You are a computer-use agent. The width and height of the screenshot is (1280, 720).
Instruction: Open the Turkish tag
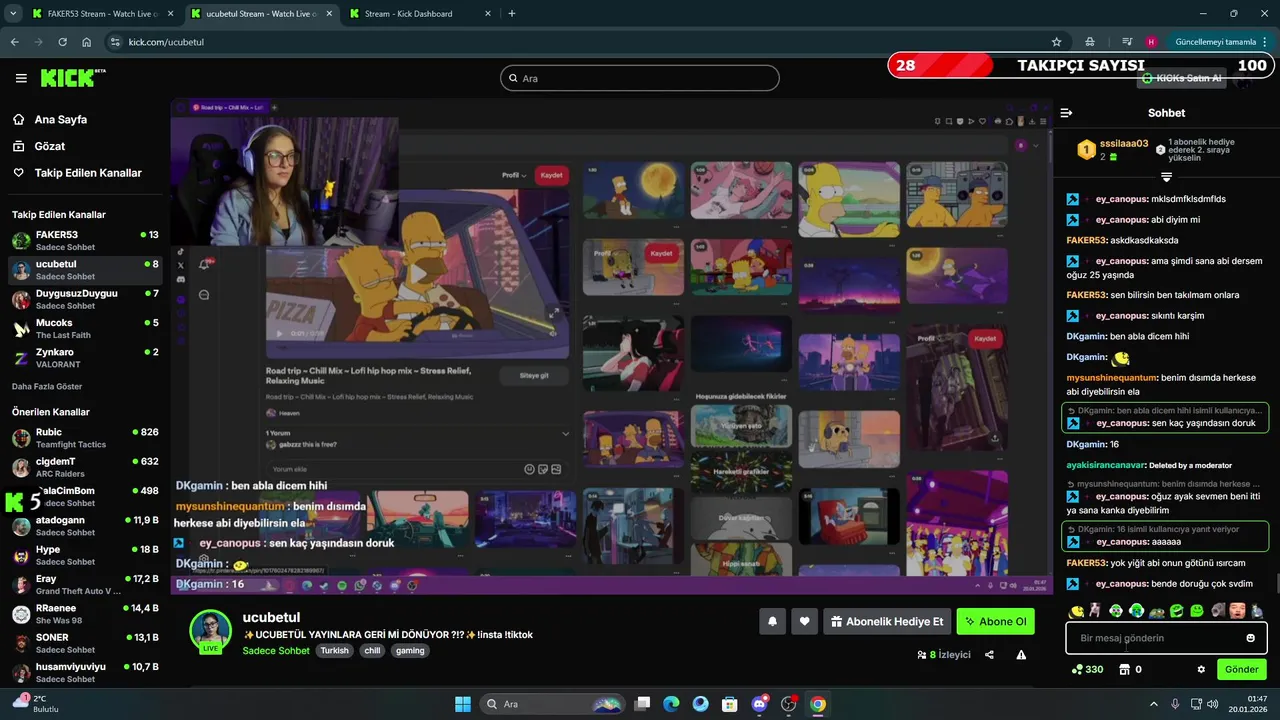tap(335, 650)
